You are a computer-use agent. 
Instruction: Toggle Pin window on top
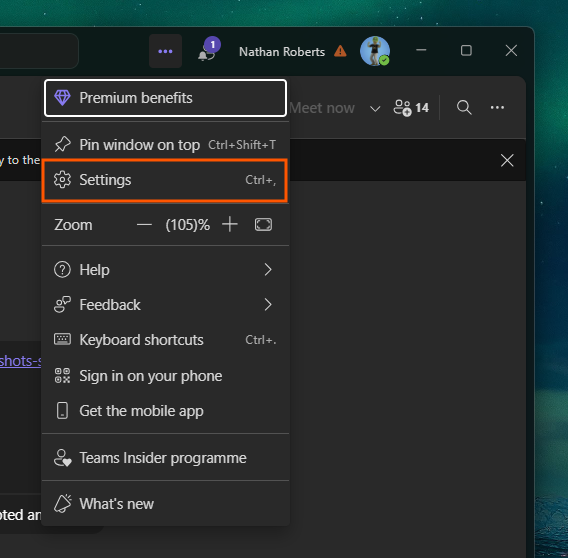point(165,145)
